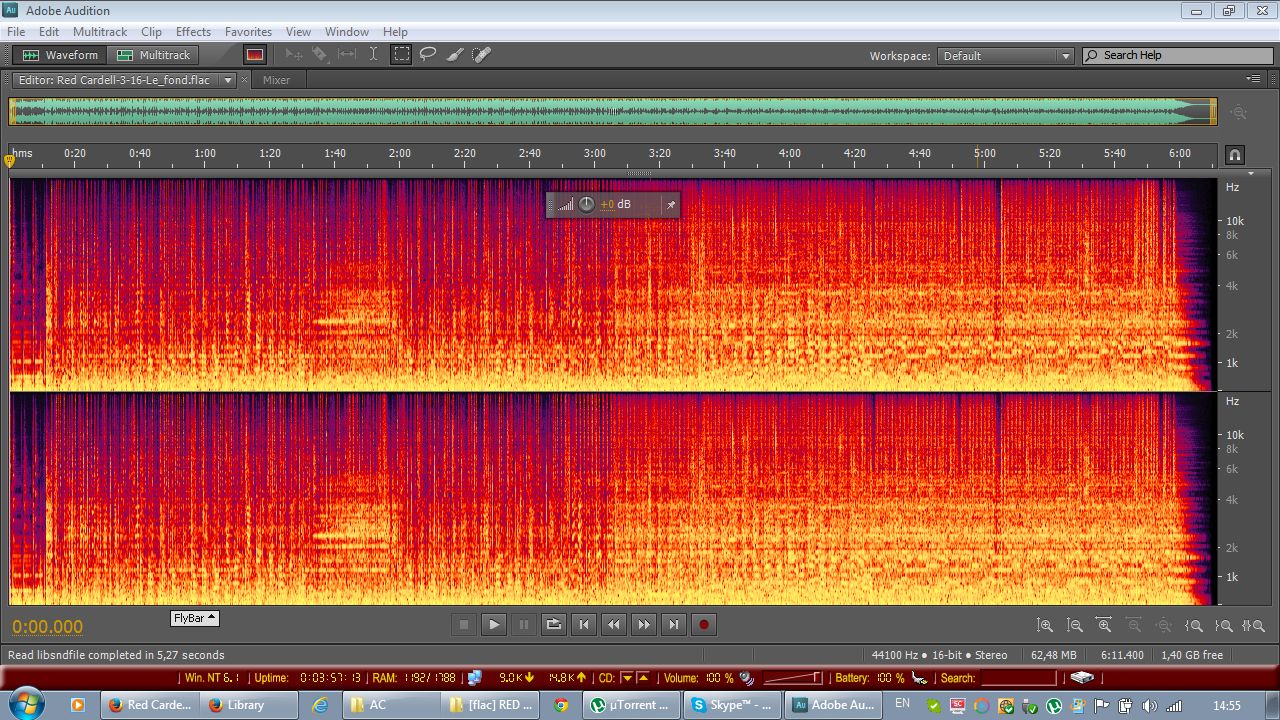
Task: Zoom out full using overview magnifier icon
Action: coord(1239,112)
